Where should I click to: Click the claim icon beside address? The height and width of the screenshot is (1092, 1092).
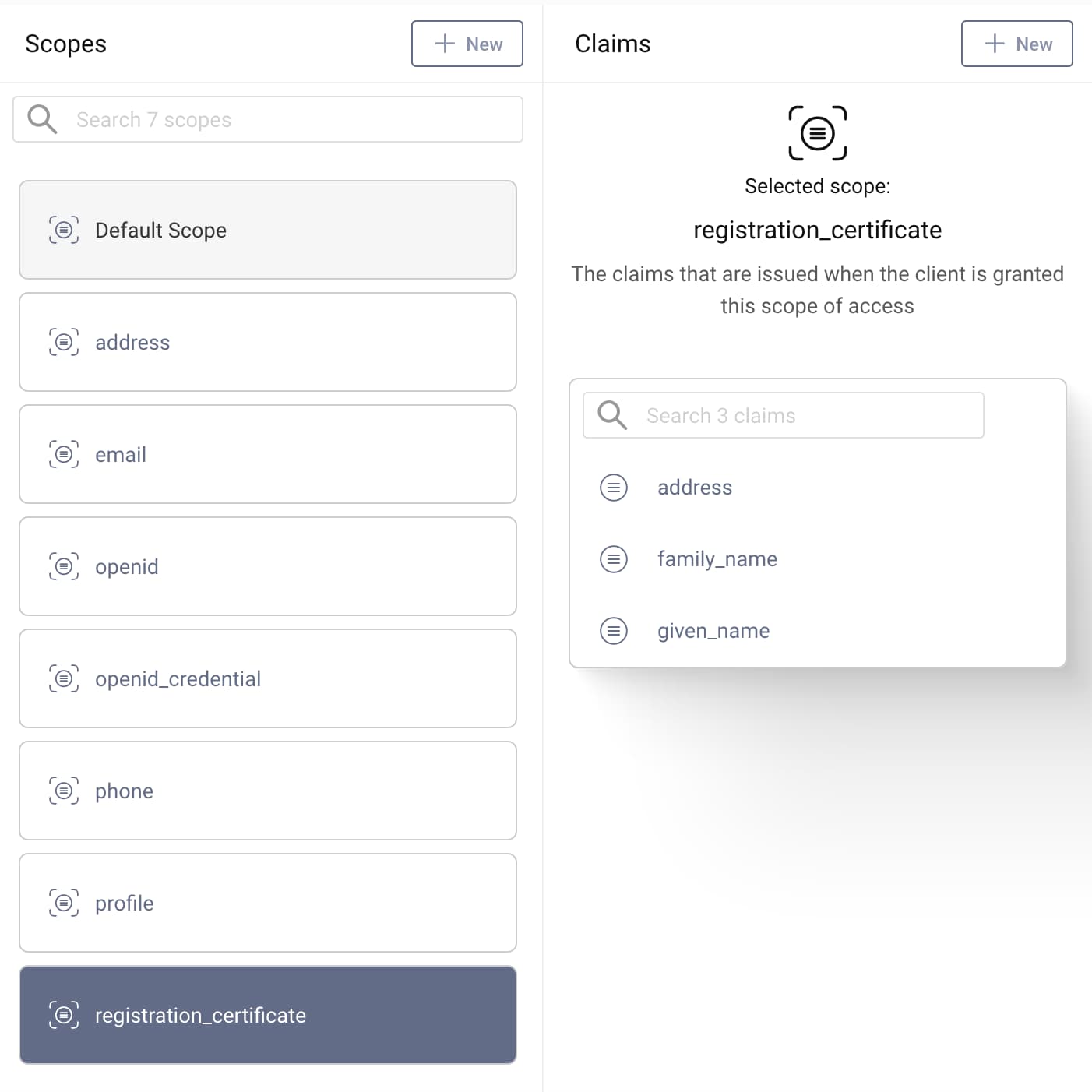614,487
